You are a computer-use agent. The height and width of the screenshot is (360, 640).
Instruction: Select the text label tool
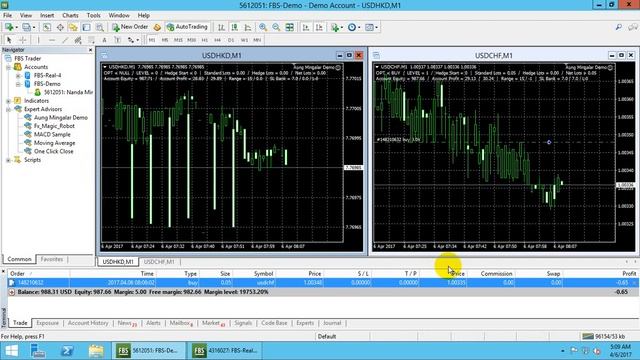click(118, 40)
